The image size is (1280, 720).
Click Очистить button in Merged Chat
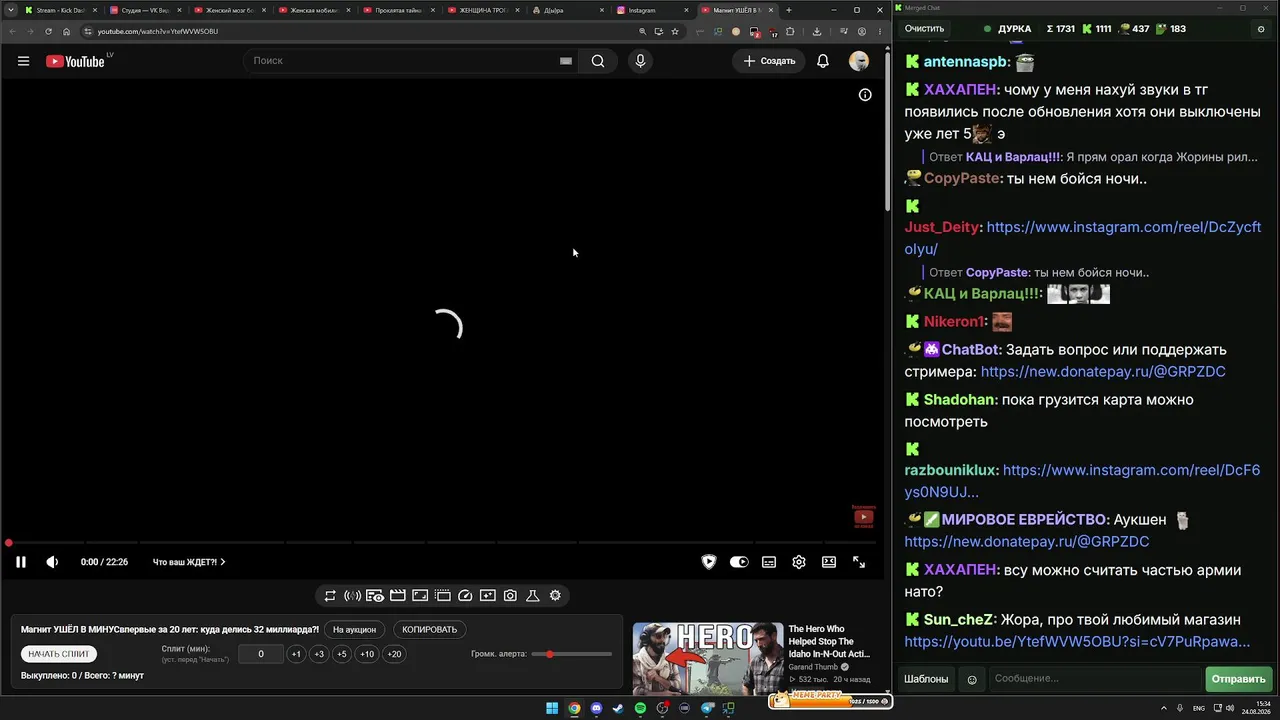pyautogui.click(x=924, y=29)
